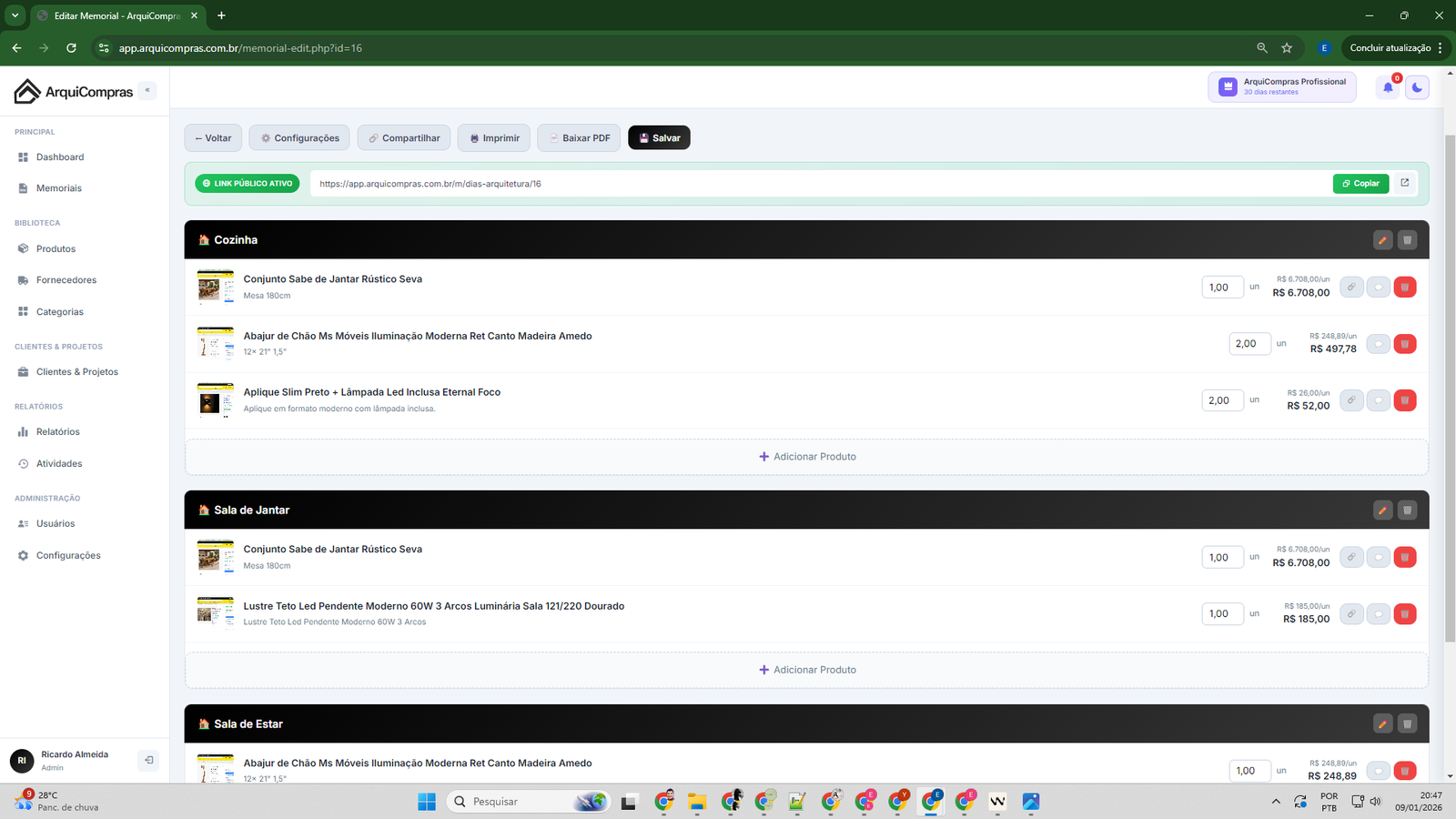Toggle the Link Público Ativo badge

[248, 184]
